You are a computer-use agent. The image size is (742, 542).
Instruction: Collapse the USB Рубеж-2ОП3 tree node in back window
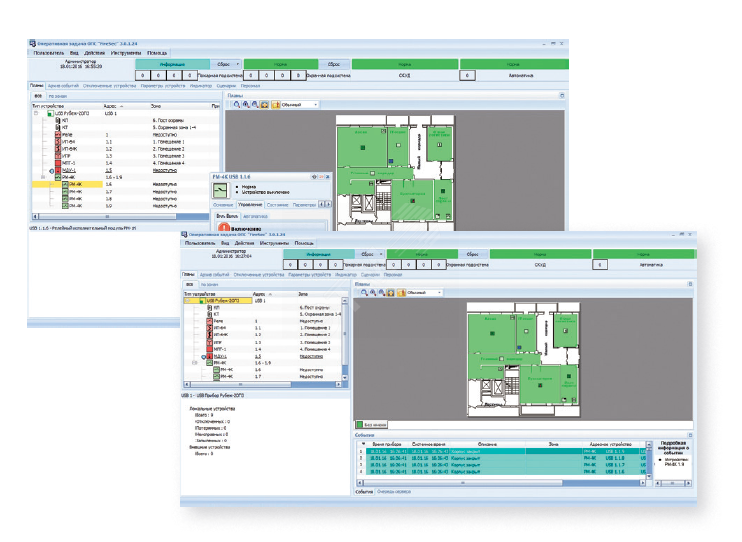coord(36,113)
